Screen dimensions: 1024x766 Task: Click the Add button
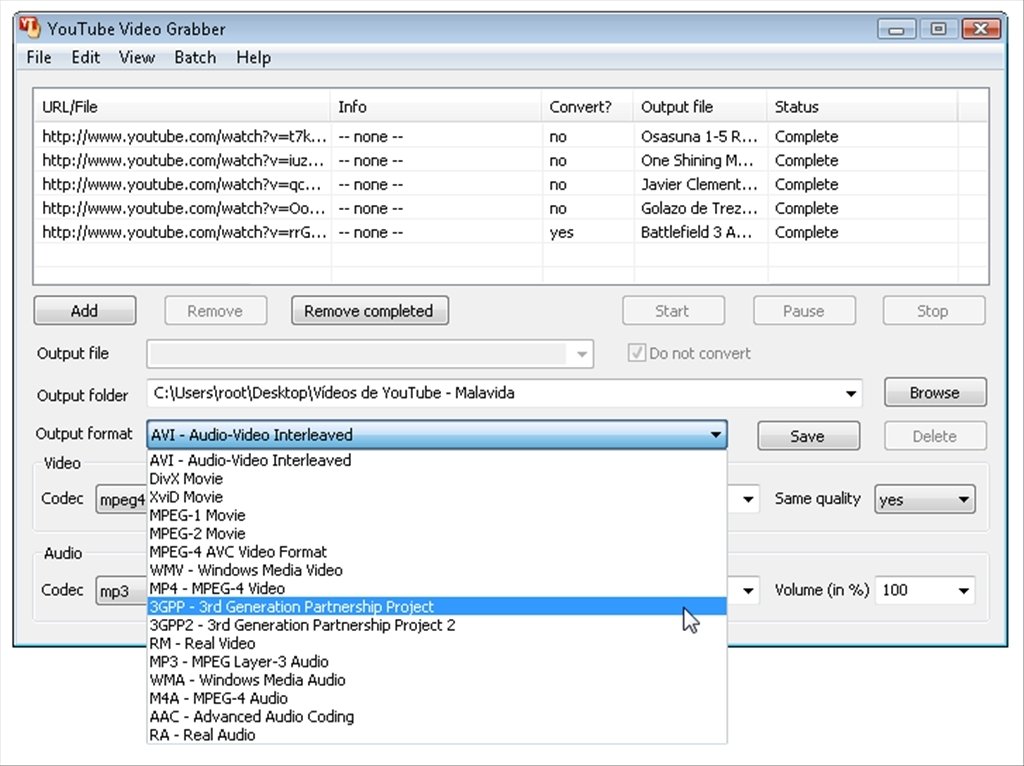(85, 311)
